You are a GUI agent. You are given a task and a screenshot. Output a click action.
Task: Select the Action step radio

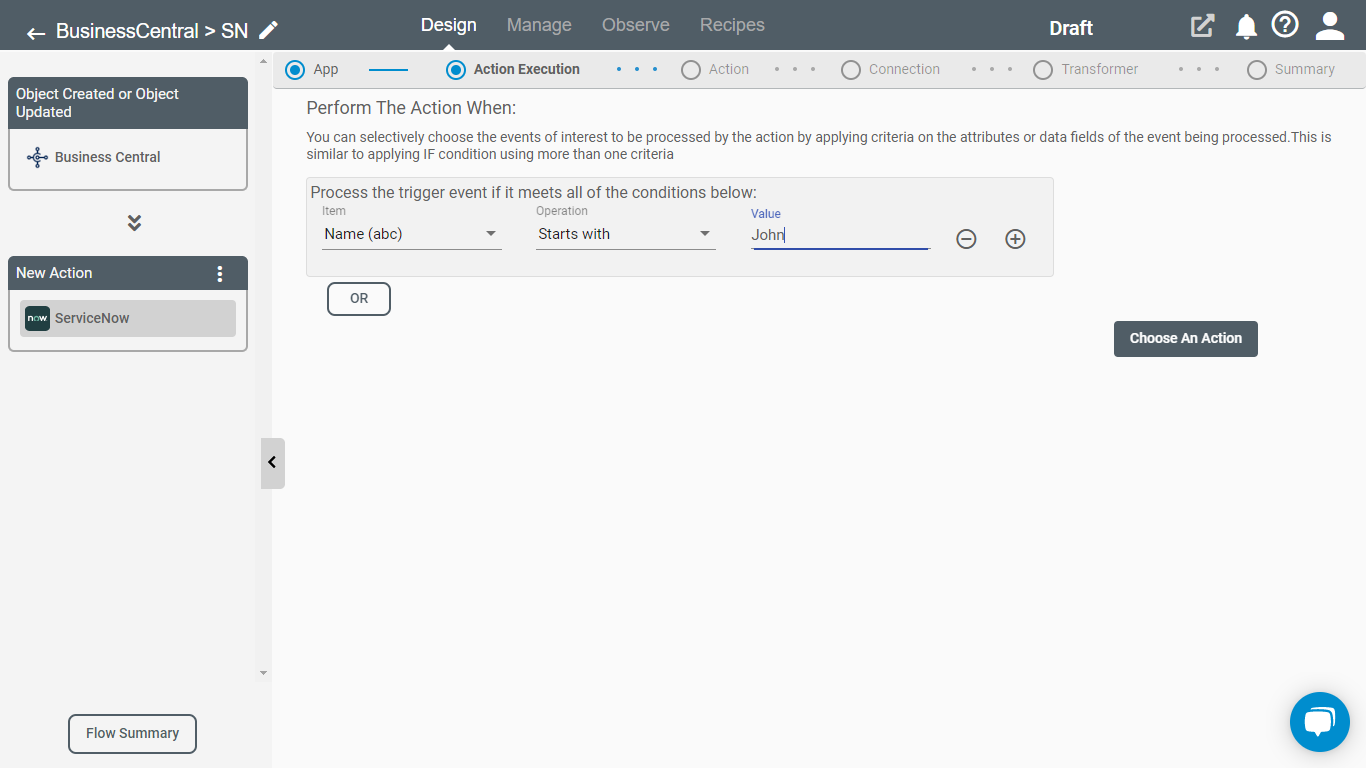coord(691,70)
